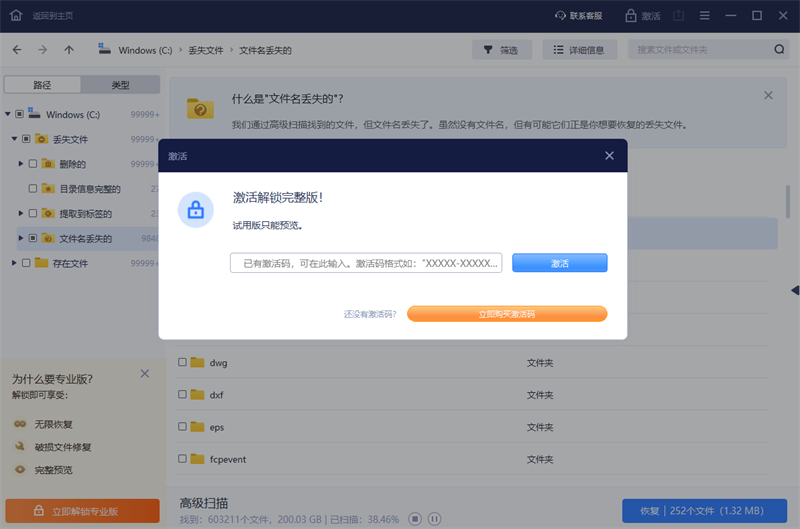Select the dwg folder icon

[x=197, y=362]
